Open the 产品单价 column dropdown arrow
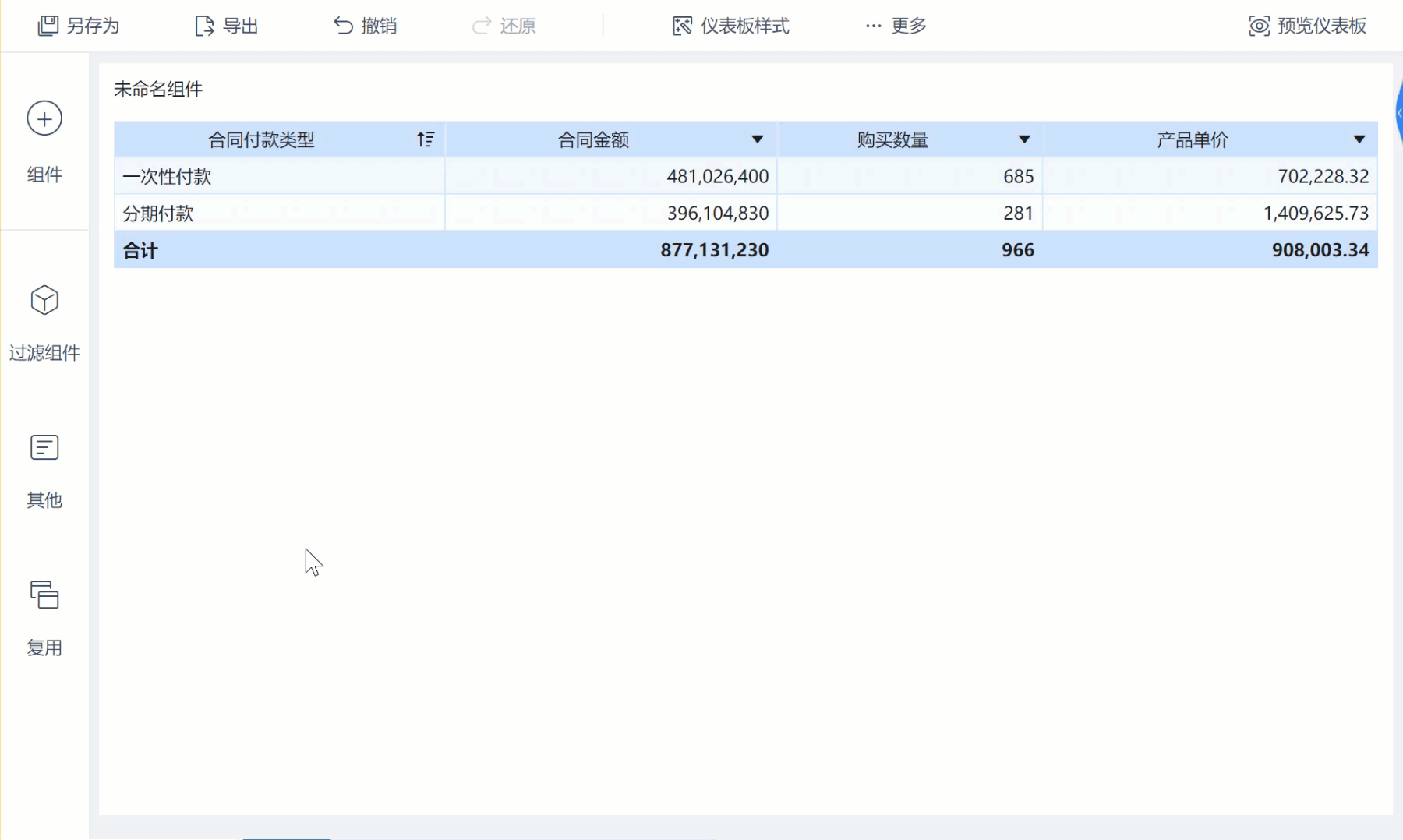 (x=1359, y=139)
